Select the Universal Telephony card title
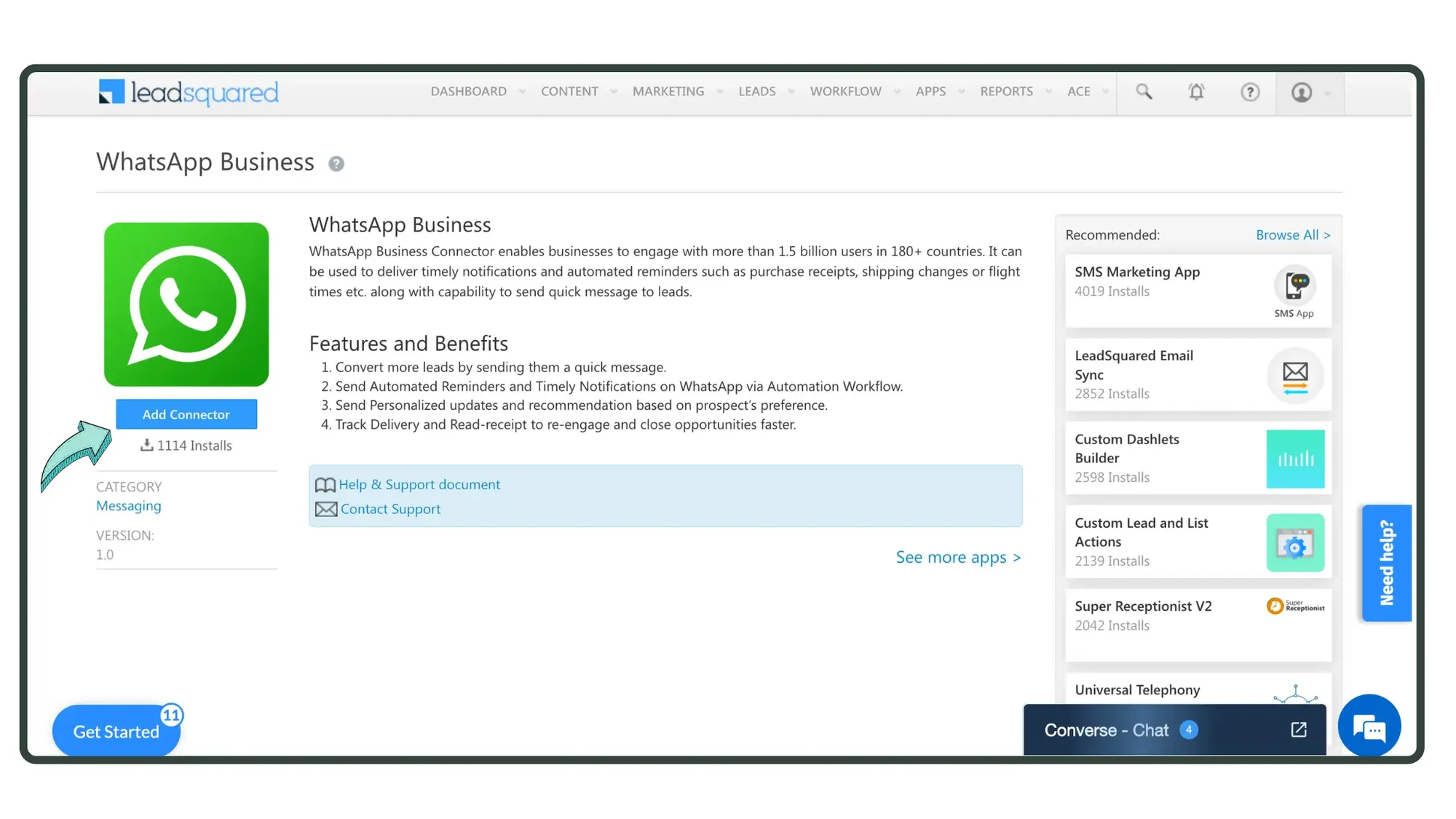This screenshot has height=819, width=1456. [x=1137, y=690]
